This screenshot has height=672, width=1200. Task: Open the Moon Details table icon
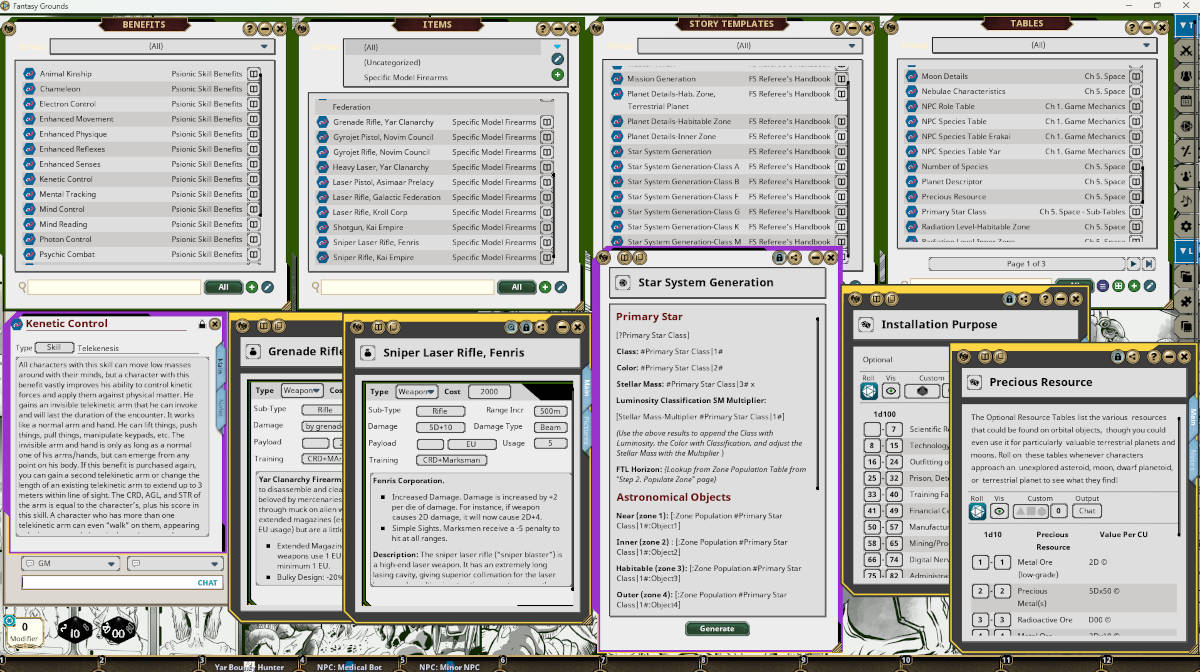coord(911,76)
